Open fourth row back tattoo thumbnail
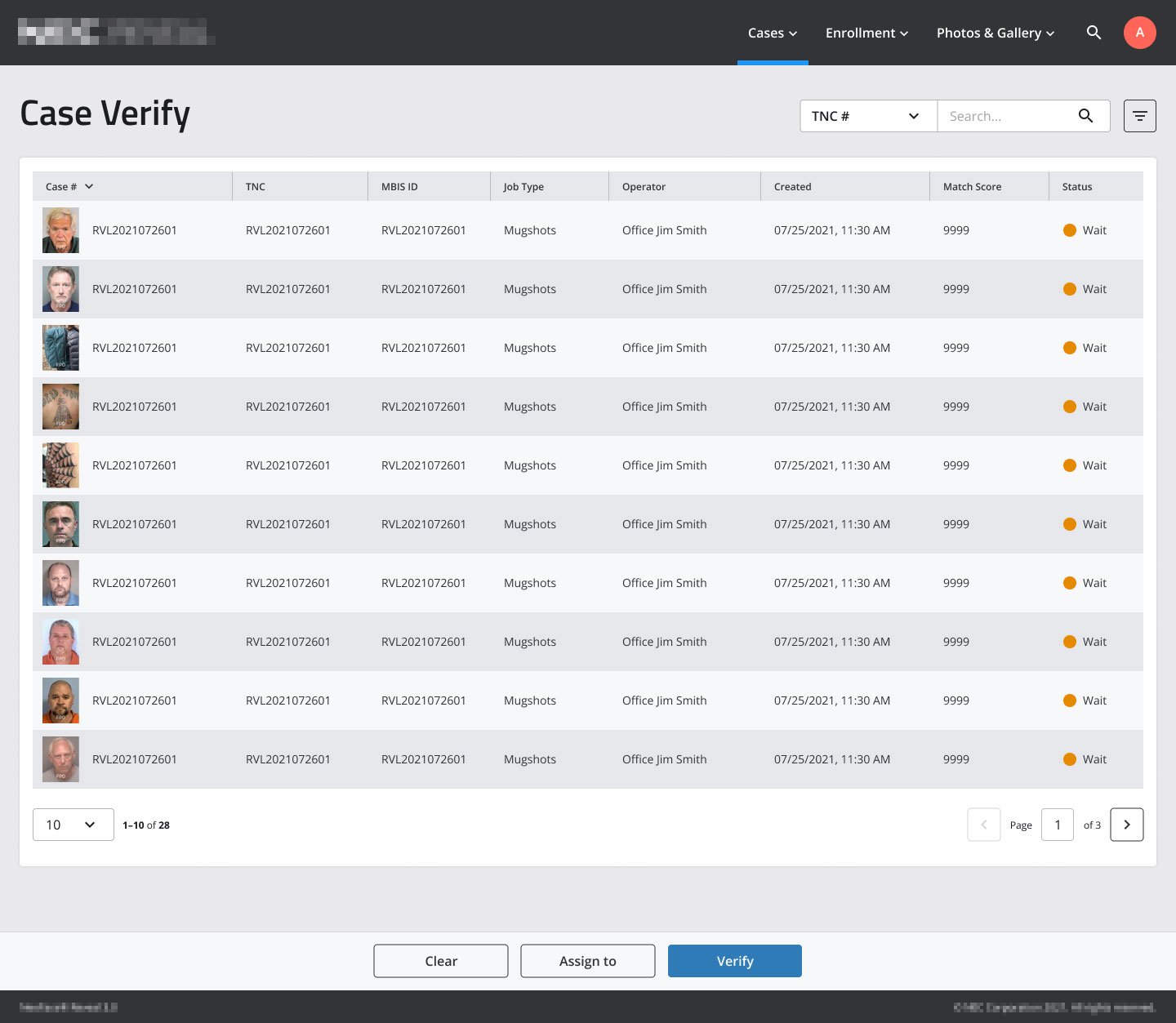This screenshot has height=1023, width=1176. pyautogui.click(x=60, y=407)
